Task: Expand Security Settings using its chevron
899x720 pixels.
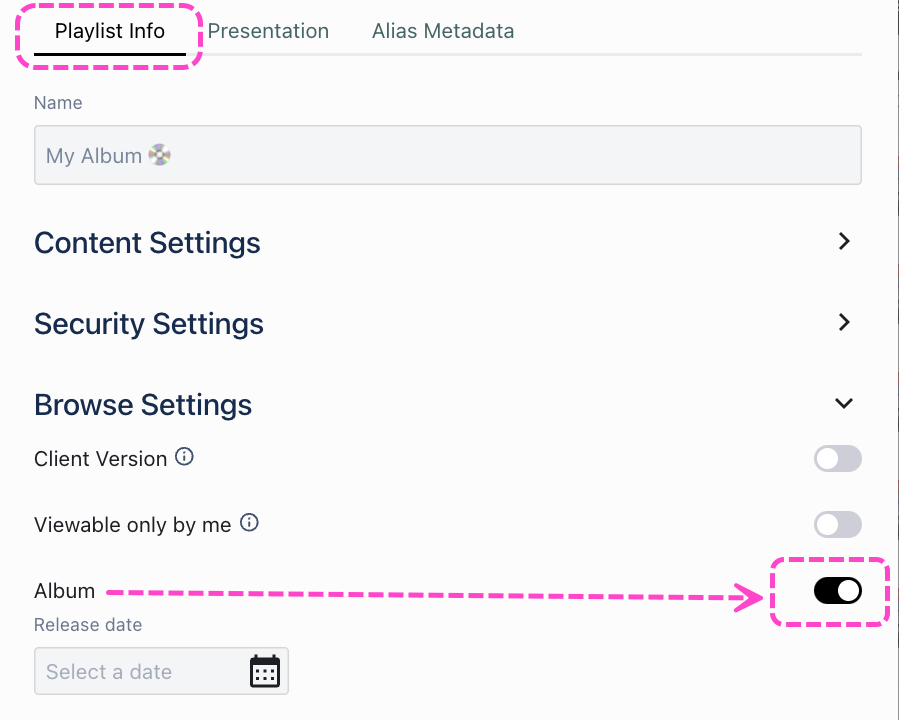Action: point(844,323)
